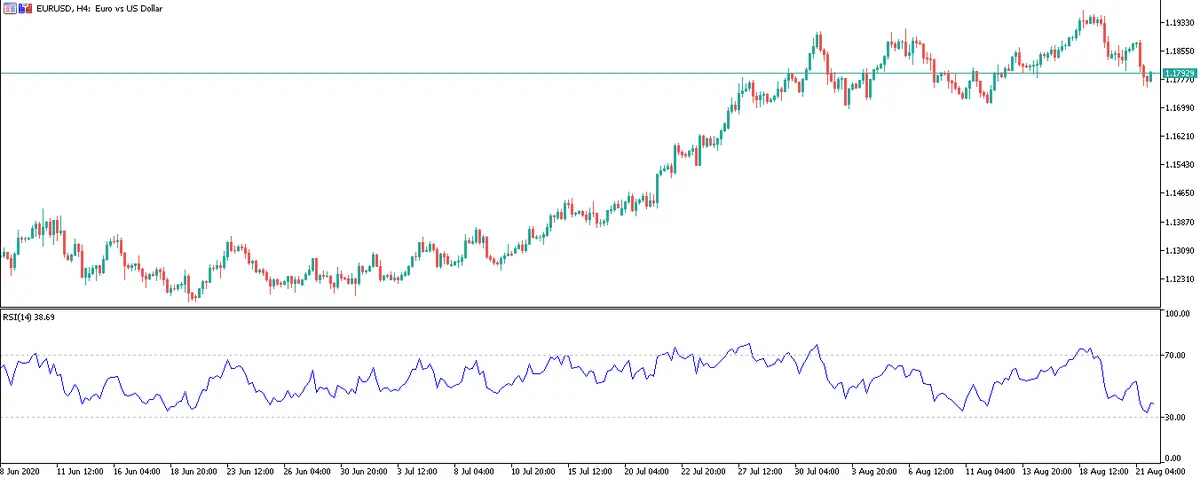
Task: Click the 1.18550 price scale label
Action: [x=1176, y=51]
